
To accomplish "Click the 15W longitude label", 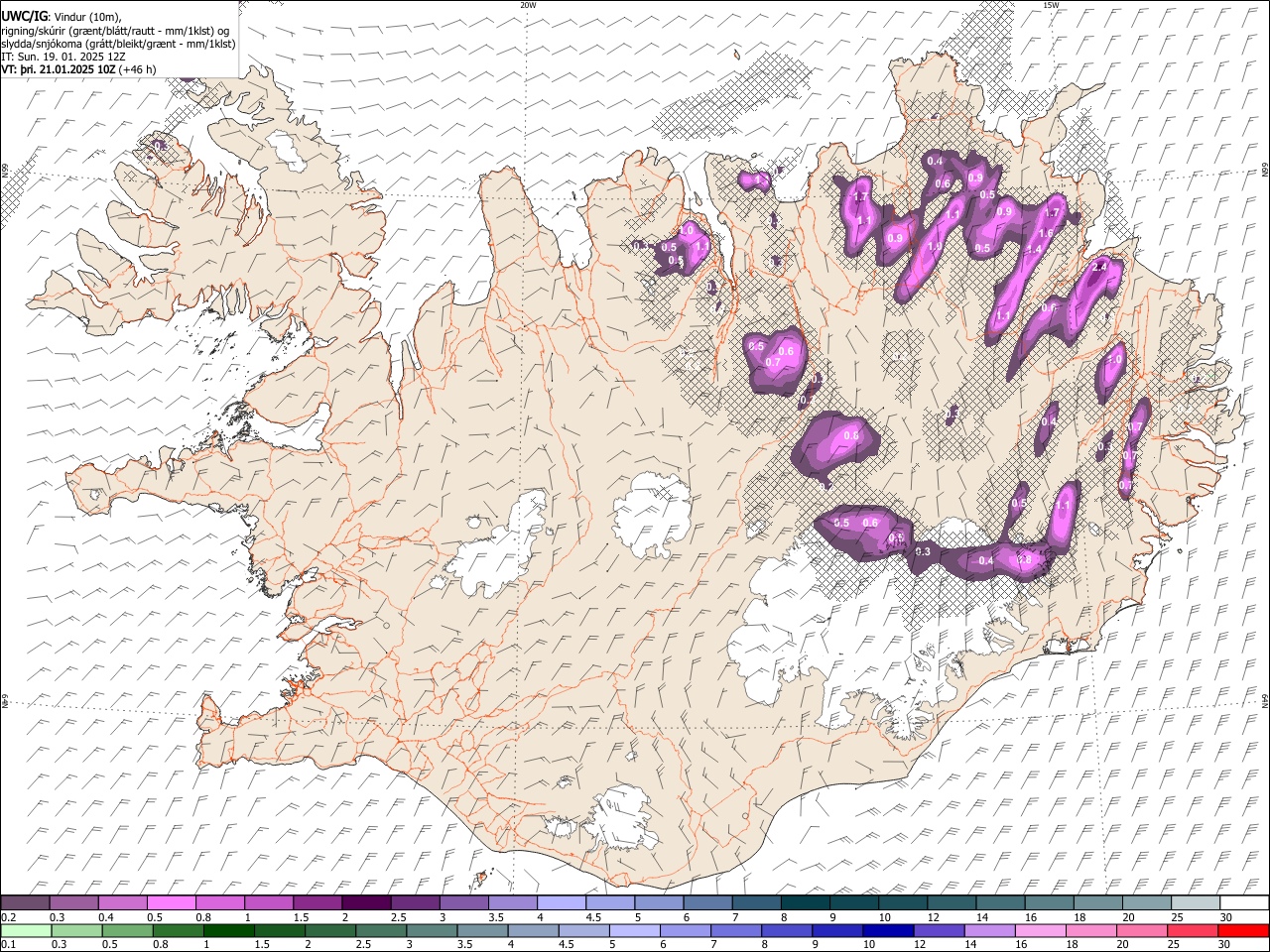I will pyautogui.click(x=1051, y=5).
